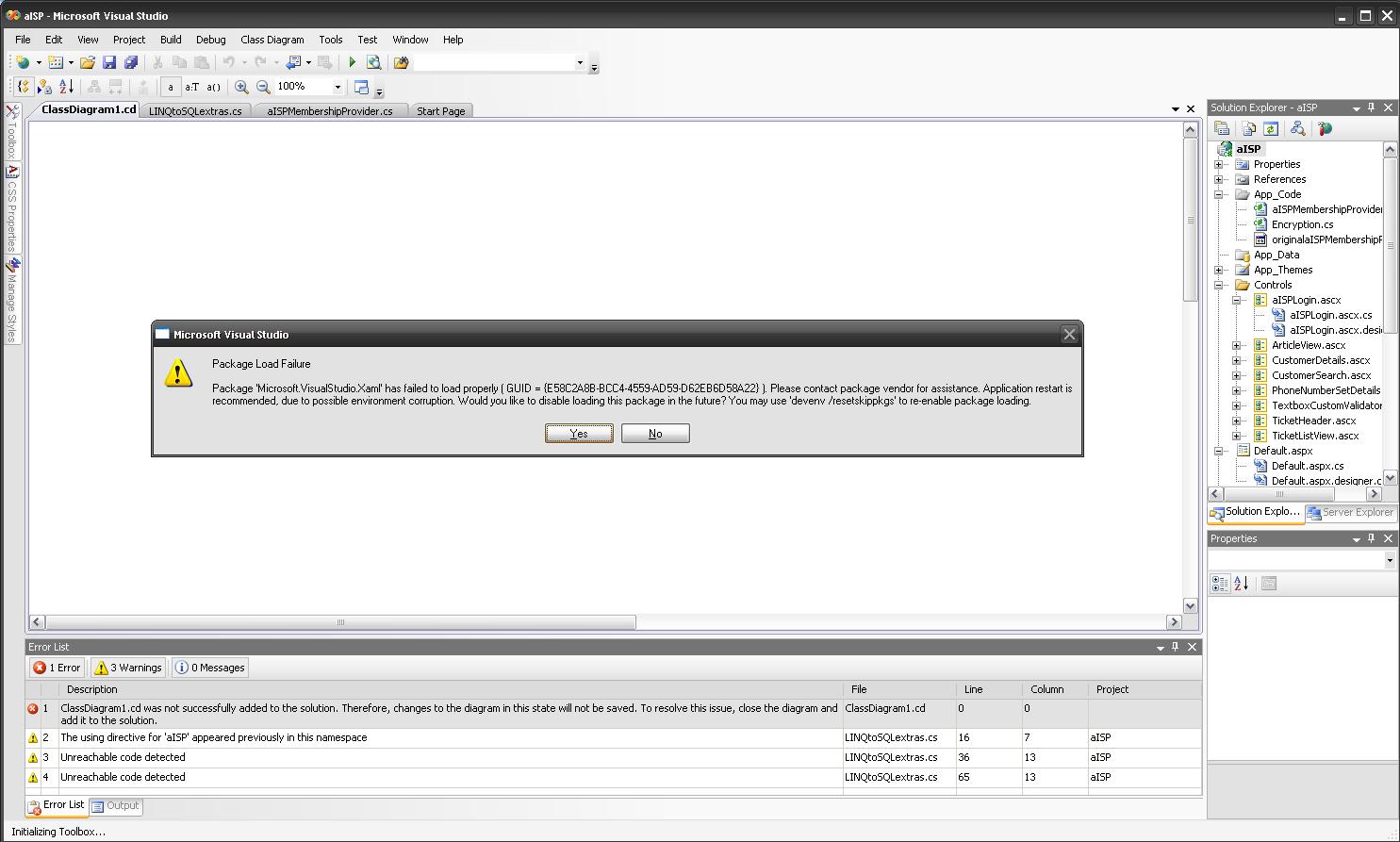This screenshot has width=1400, height=842.
Task: Switch to the Start Page tab
Action: click(441, 111)
